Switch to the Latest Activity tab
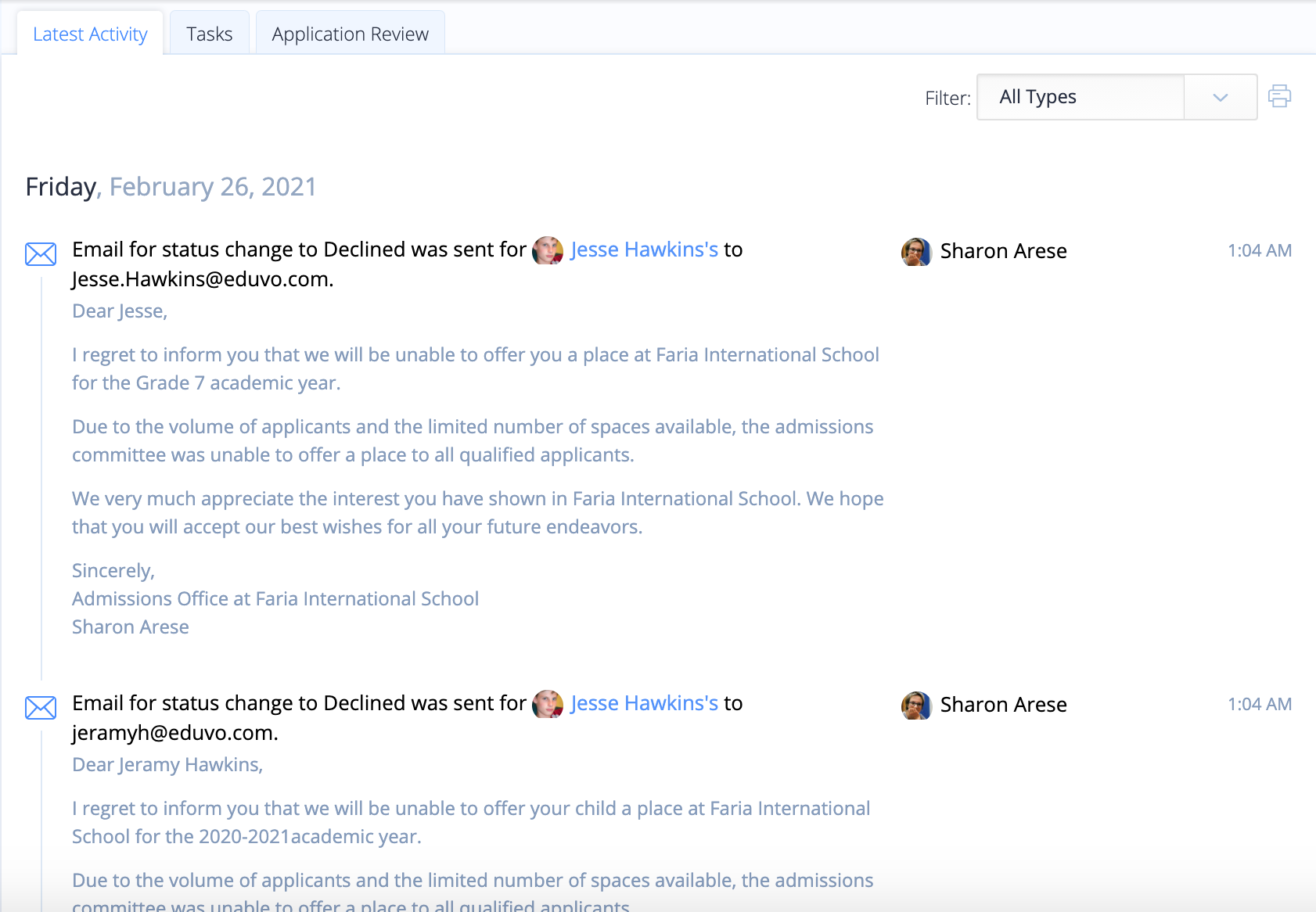 click(90, 34)
